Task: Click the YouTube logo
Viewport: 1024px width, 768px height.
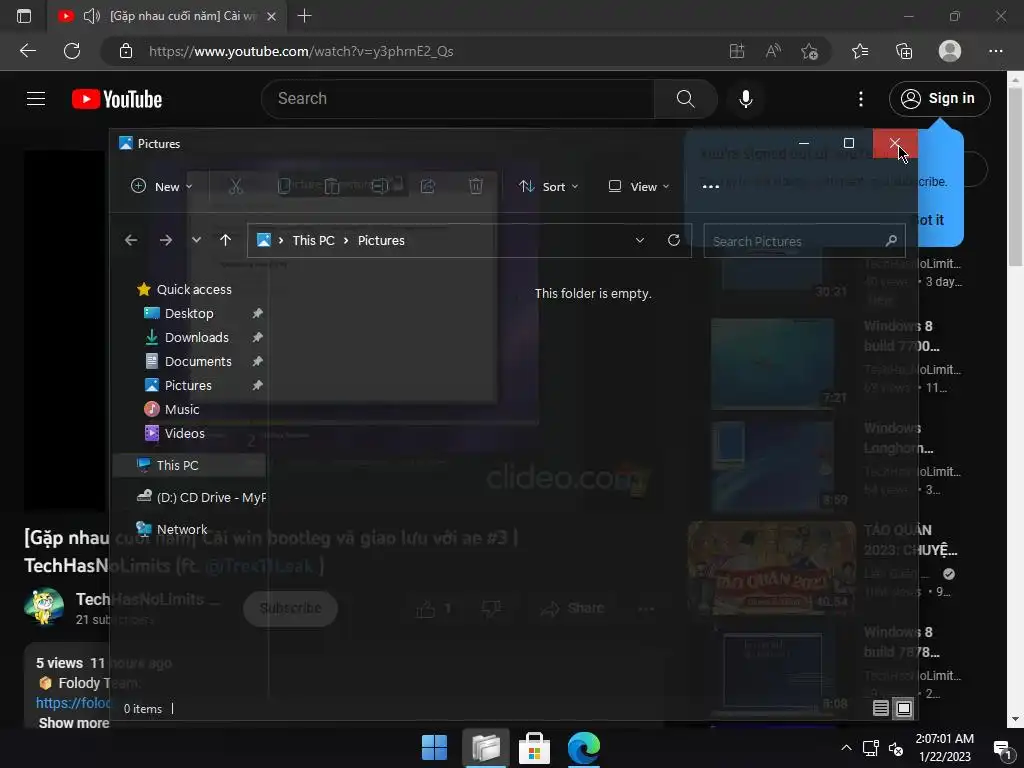Action: [117, 99]
